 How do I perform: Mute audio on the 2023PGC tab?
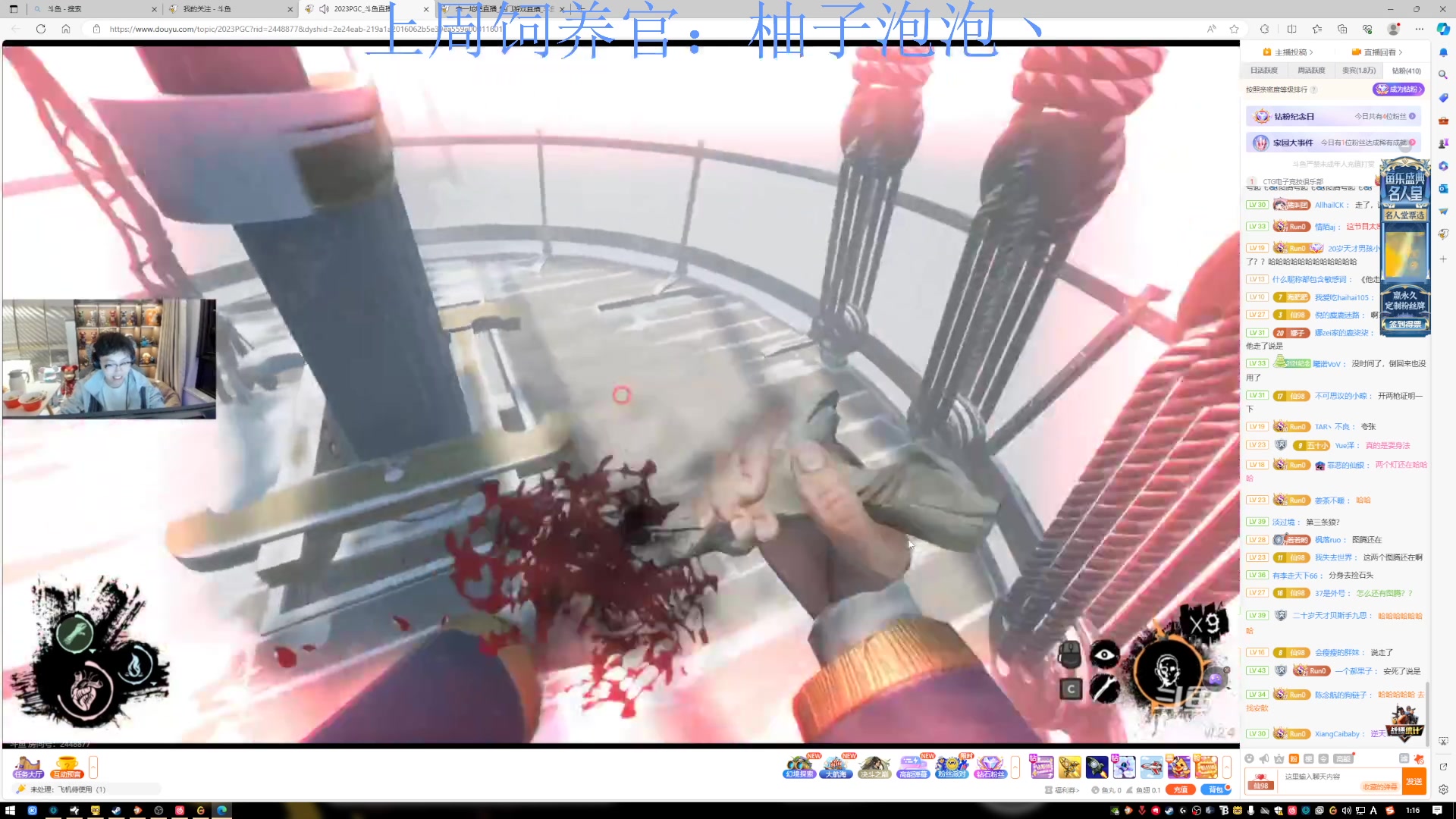tap(324, 9)
